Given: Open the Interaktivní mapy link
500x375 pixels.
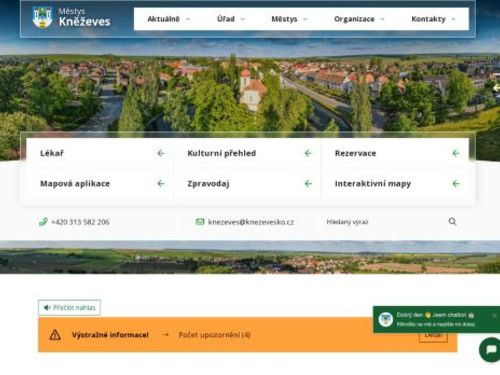Looking at the screenshot, I should [395, 184].
